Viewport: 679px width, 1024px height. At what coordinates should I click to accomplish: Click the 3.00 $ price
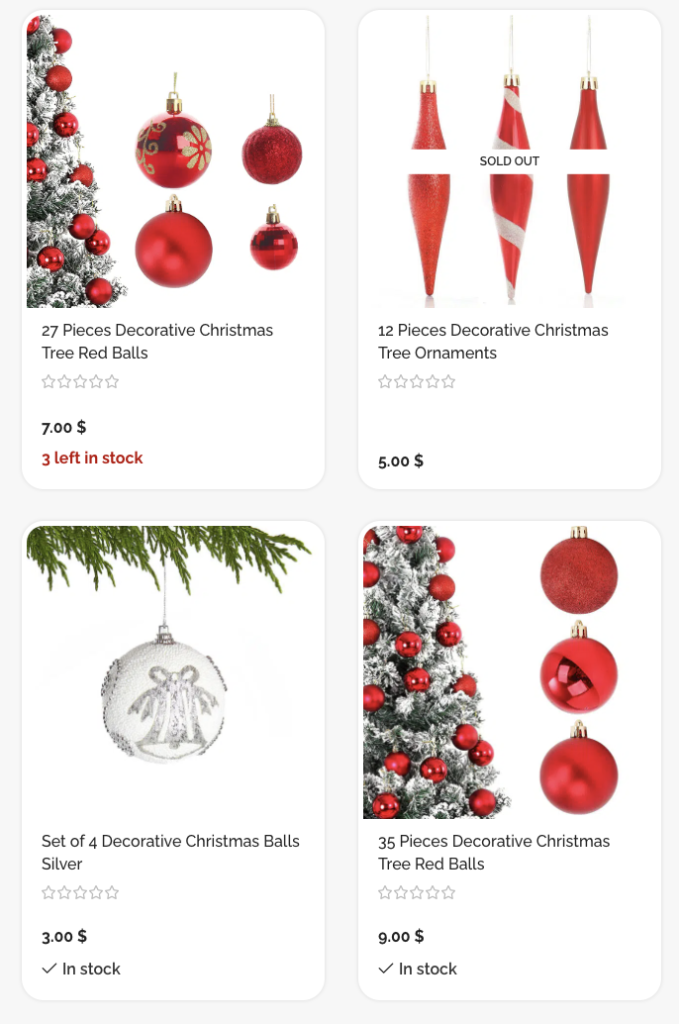[x=64, y=936]
